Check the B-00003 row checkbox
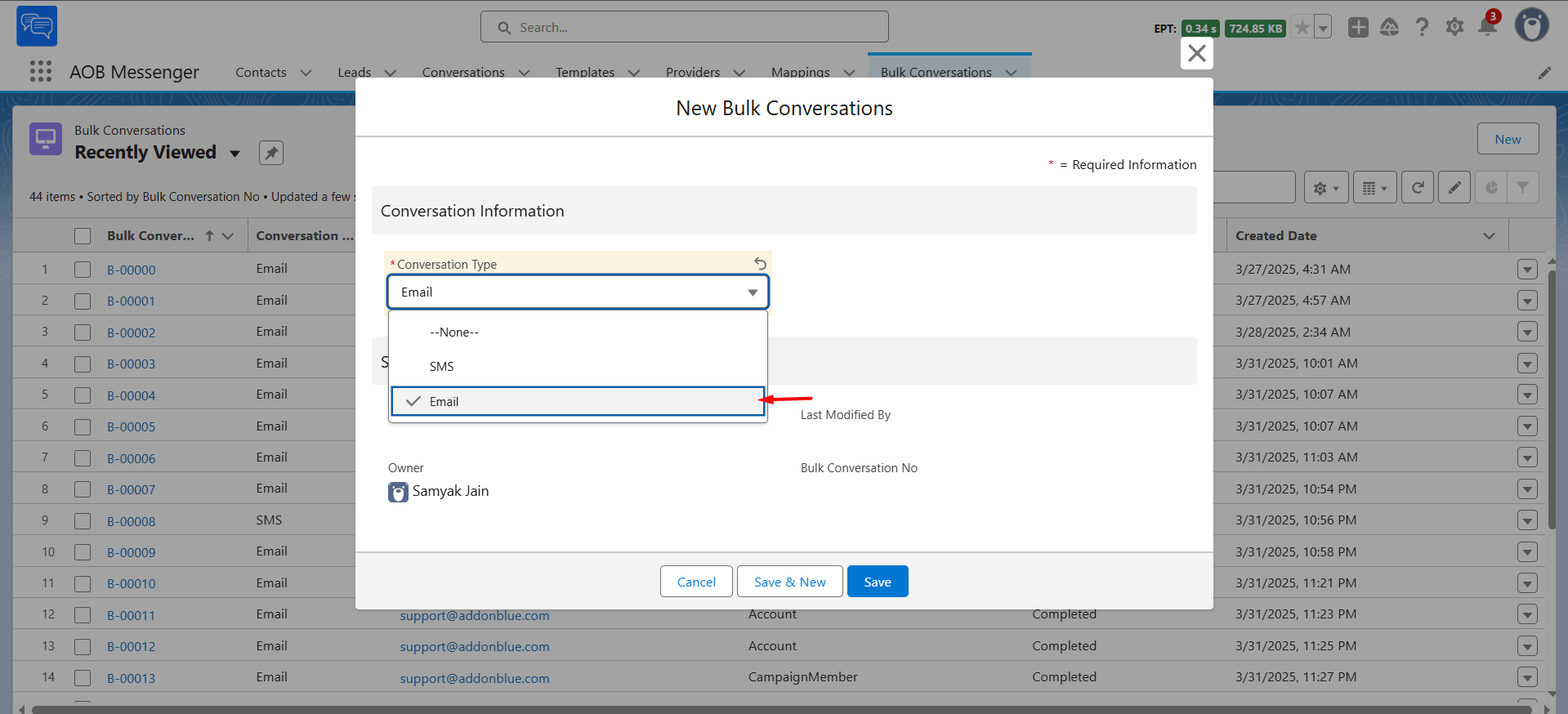Screen dimensions: 1568x714 tap(83, 364)
